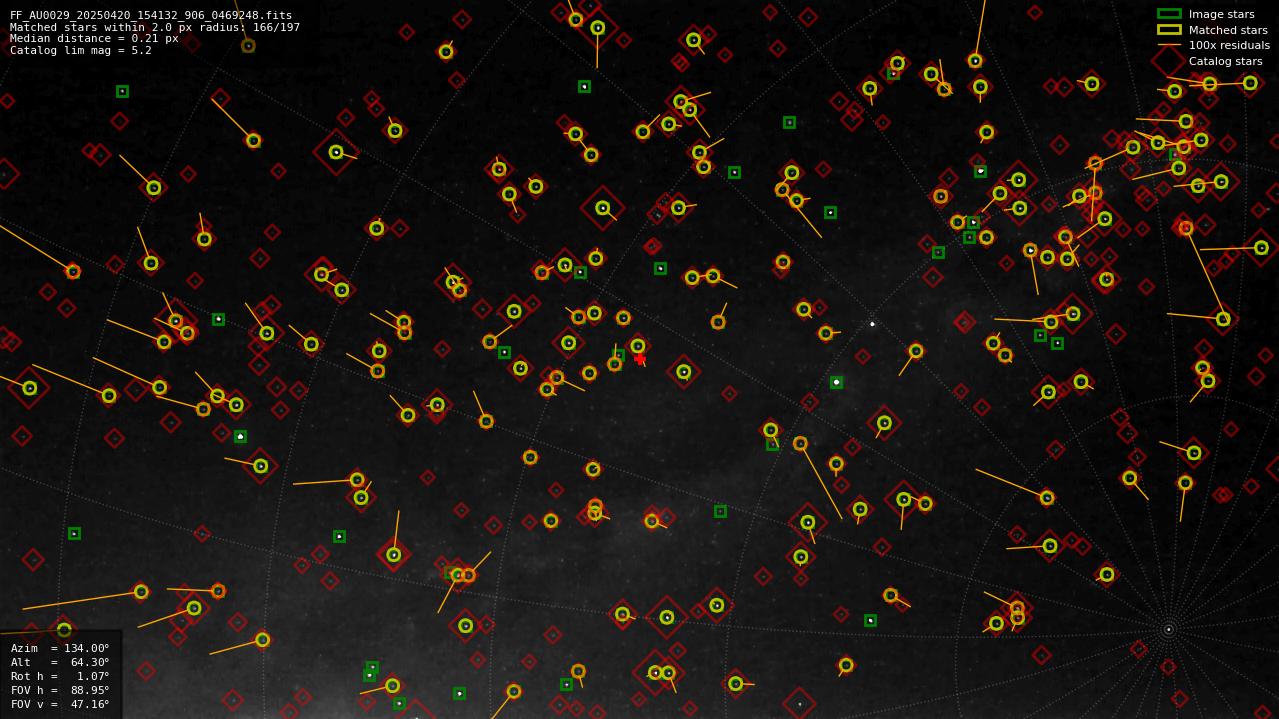Click the 'Catalog stars' legend label

[1225, 61]
